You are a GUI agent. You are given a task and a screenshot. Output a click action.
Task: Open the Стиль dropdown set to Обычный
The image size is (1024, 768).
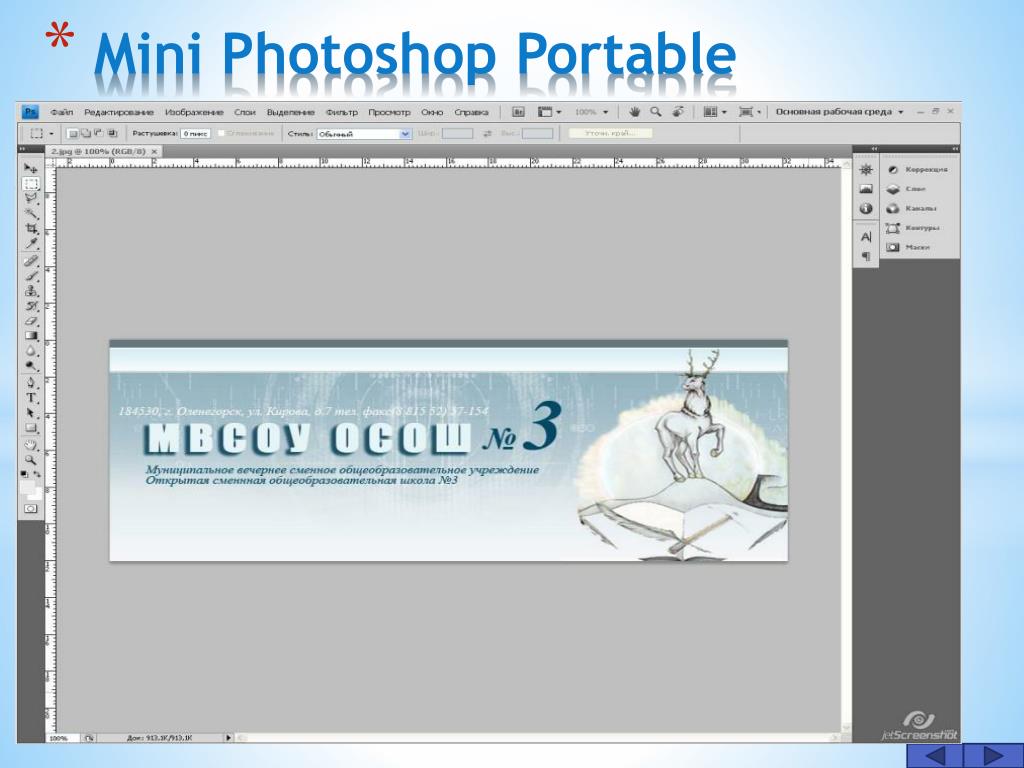point(364,133)
